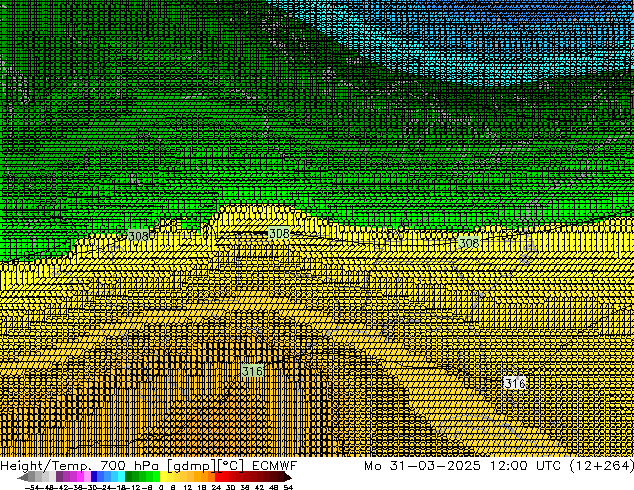Image resolution: width=634 pixels, height=490 pixels.
Task: Click the '700 hPa' level text
Action: click(129, 465)
